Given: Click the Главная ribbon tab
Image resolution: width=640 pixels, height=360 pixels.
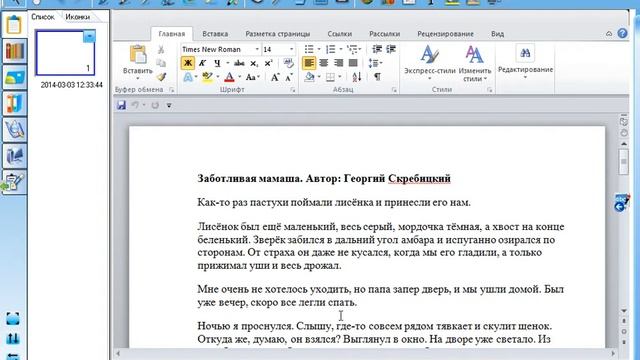Looking at the screenshot, I should 171,34.
